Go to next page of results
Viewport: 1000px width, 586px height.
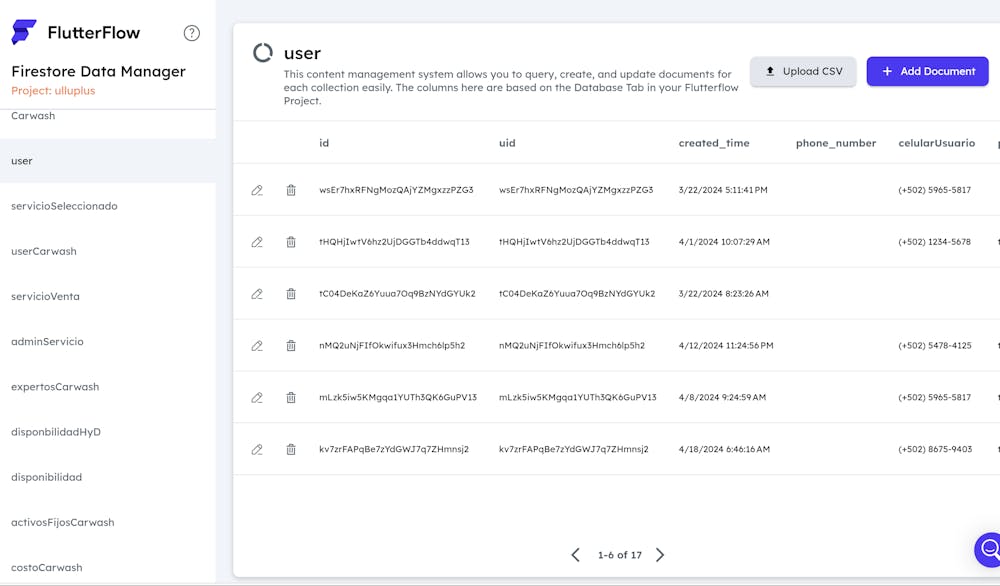[x=660, y=555]
